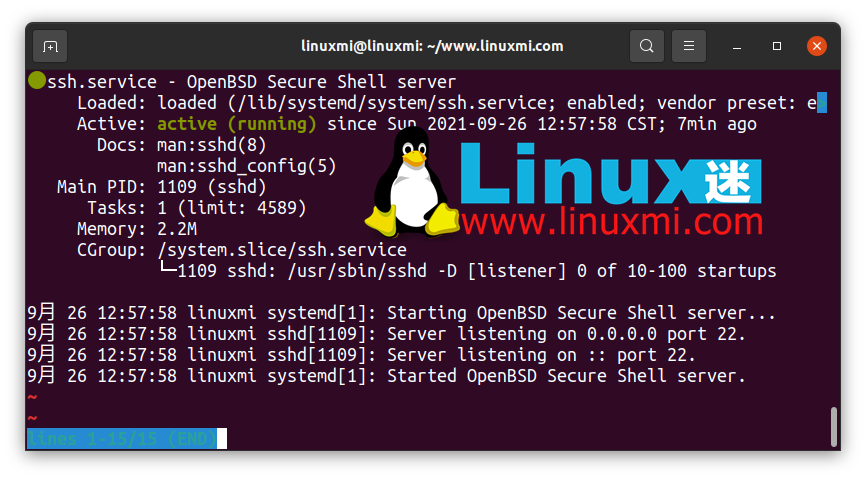Image resolution: width=866 pixels, height=479 pixels.
Task: Maximize the terminal window
Action: coord(777,46)
